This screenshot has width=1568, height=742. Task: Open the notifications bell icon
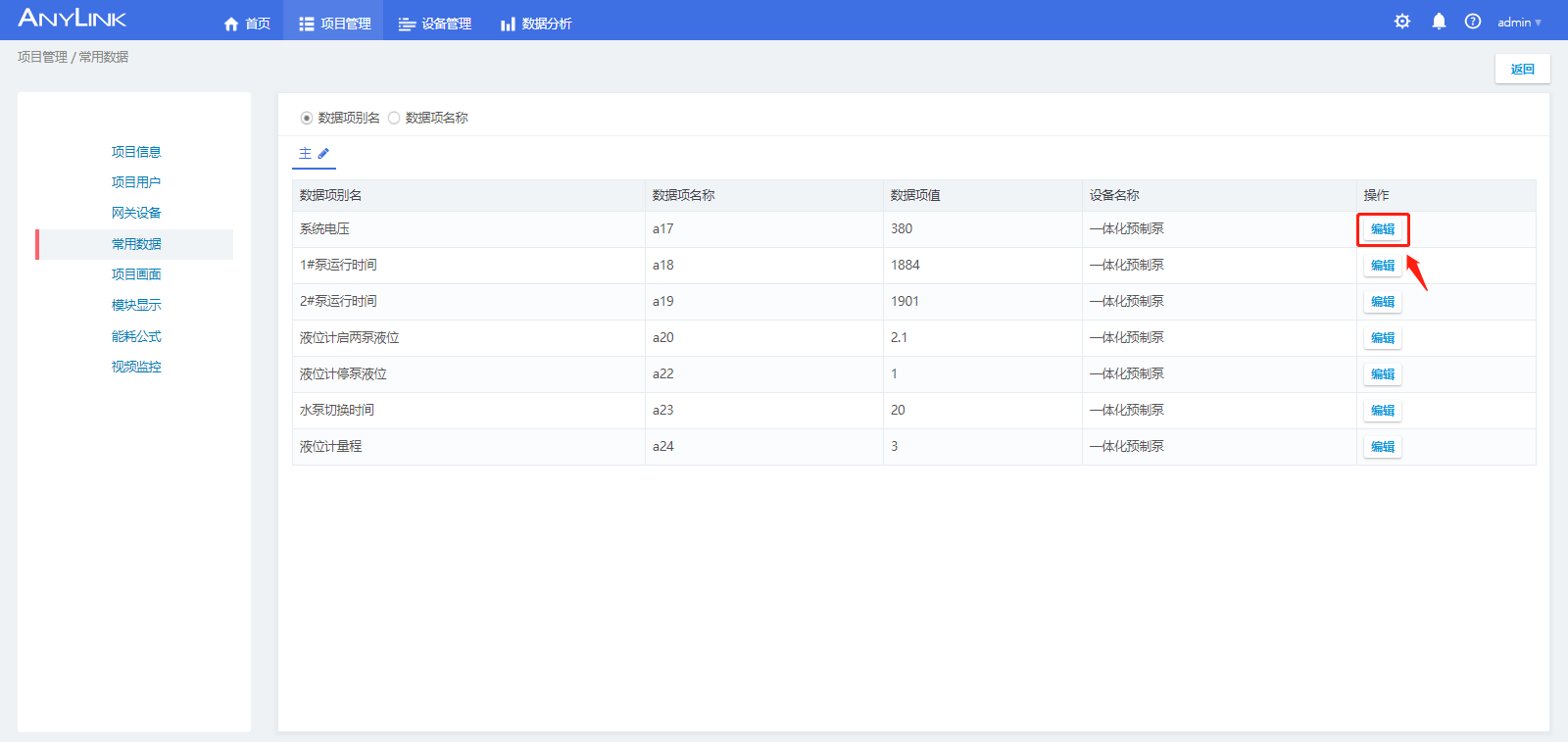tap(1439, 22)
